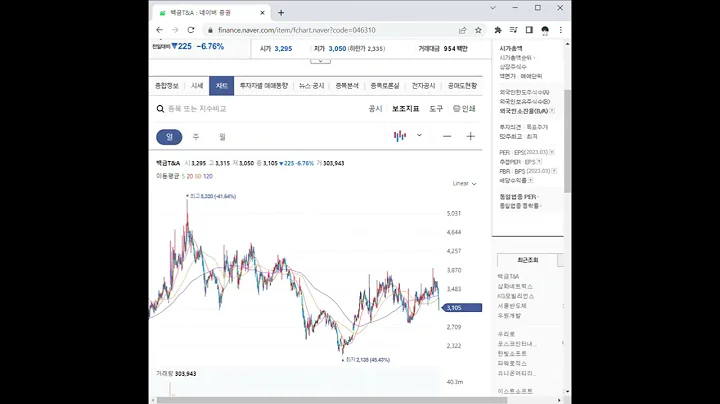Click the current price 3,105 marker
Image resolution: width=720 pixels, height=404 pixels.
pyautogui.click(x=462, y=308)
